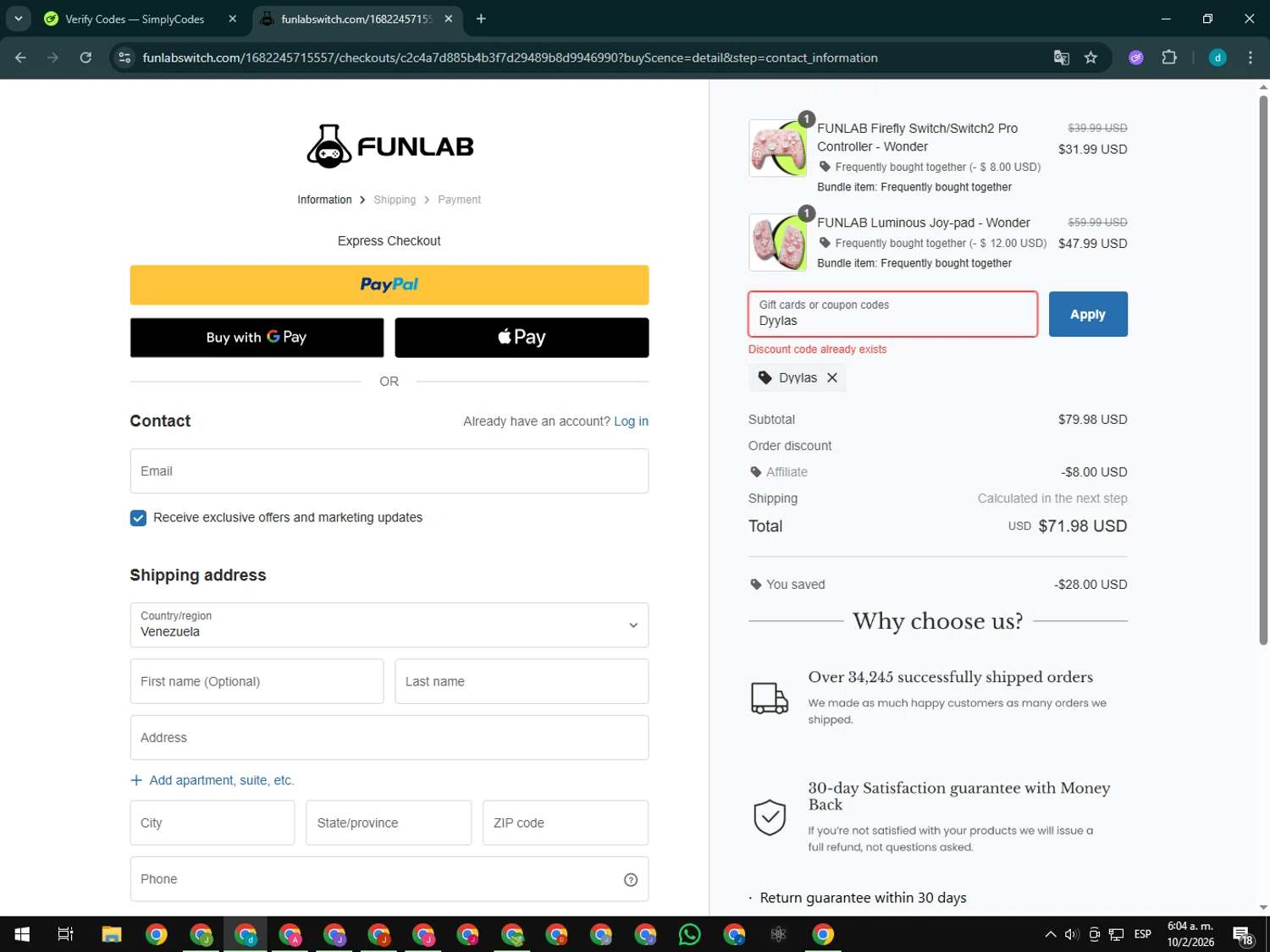
Task: Go to Information breadcrumb step
Action: (x=324, y=200)
